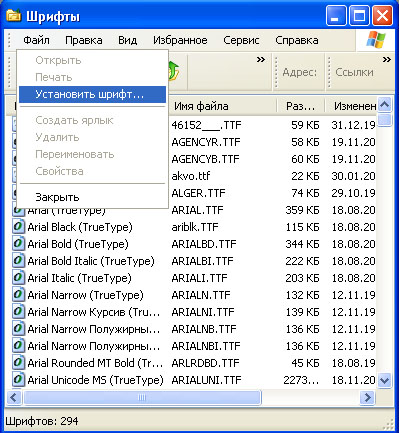Click the Arial Rounded MT Bold icon
This screenshot has height=433, width=399.
18,363
